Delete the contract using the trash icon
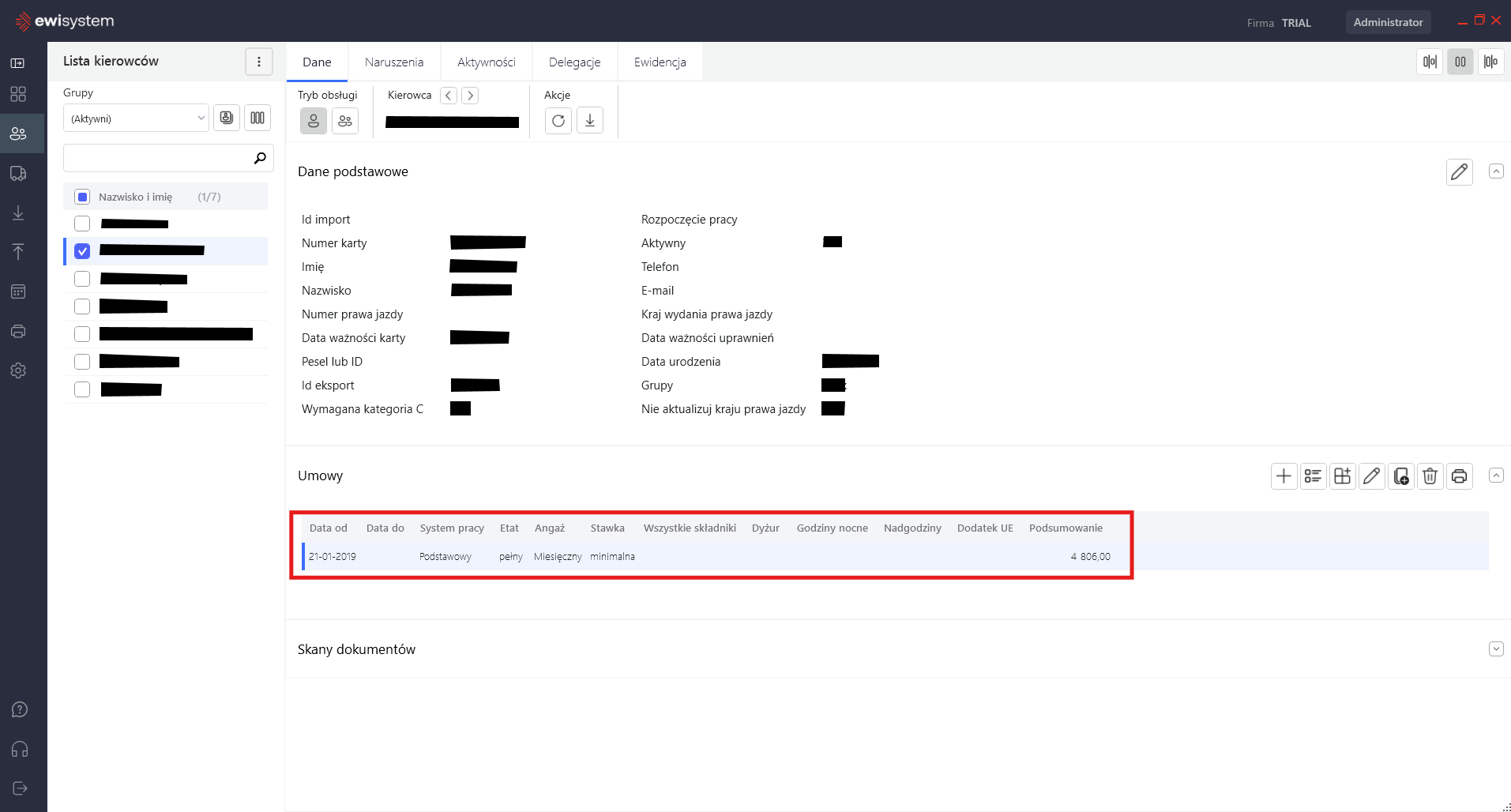The image size is (1511, 812). [x=1430, y=476]
